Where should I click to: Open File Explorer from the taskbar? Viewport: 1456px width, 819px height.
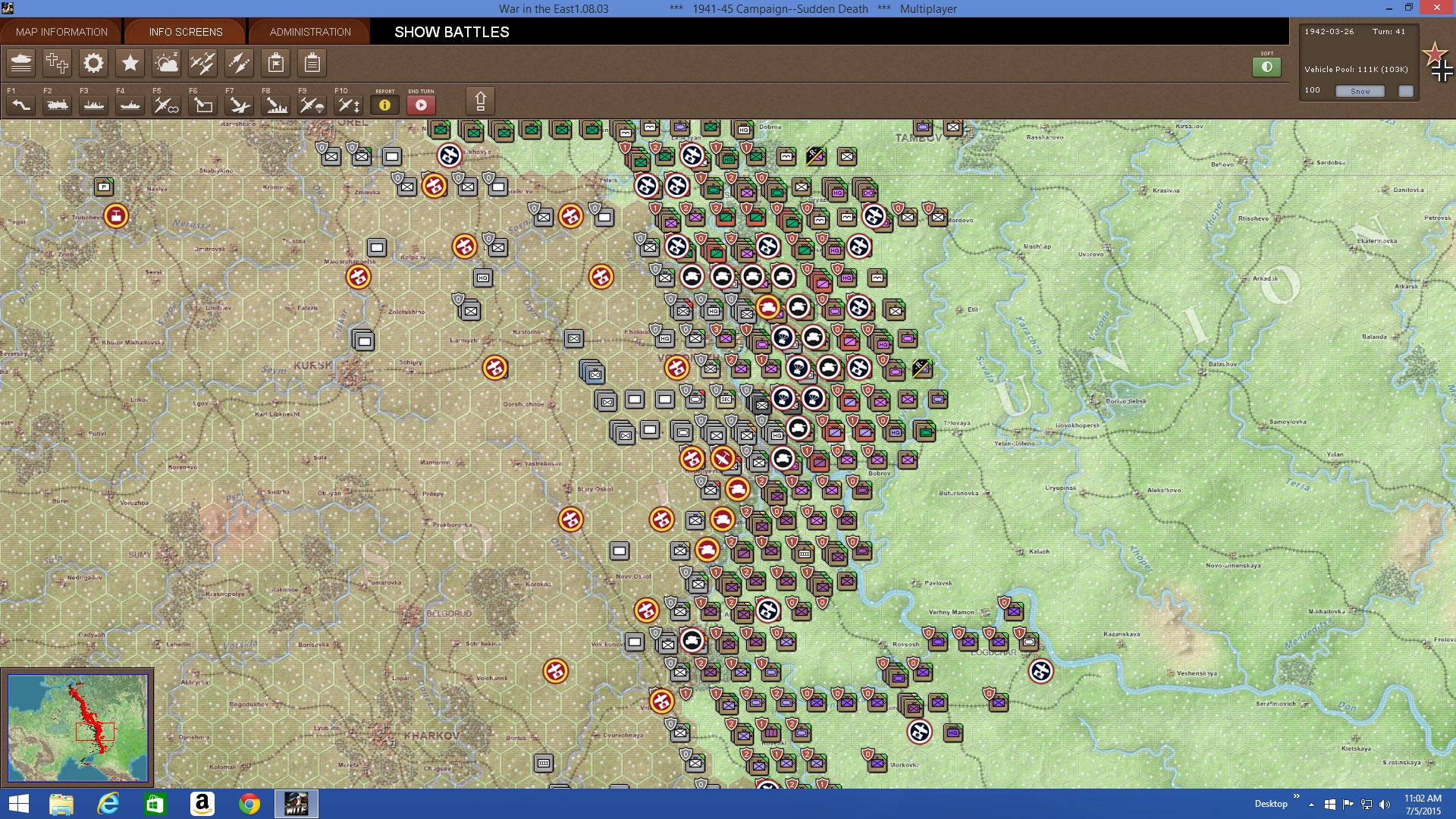[61, 804]
